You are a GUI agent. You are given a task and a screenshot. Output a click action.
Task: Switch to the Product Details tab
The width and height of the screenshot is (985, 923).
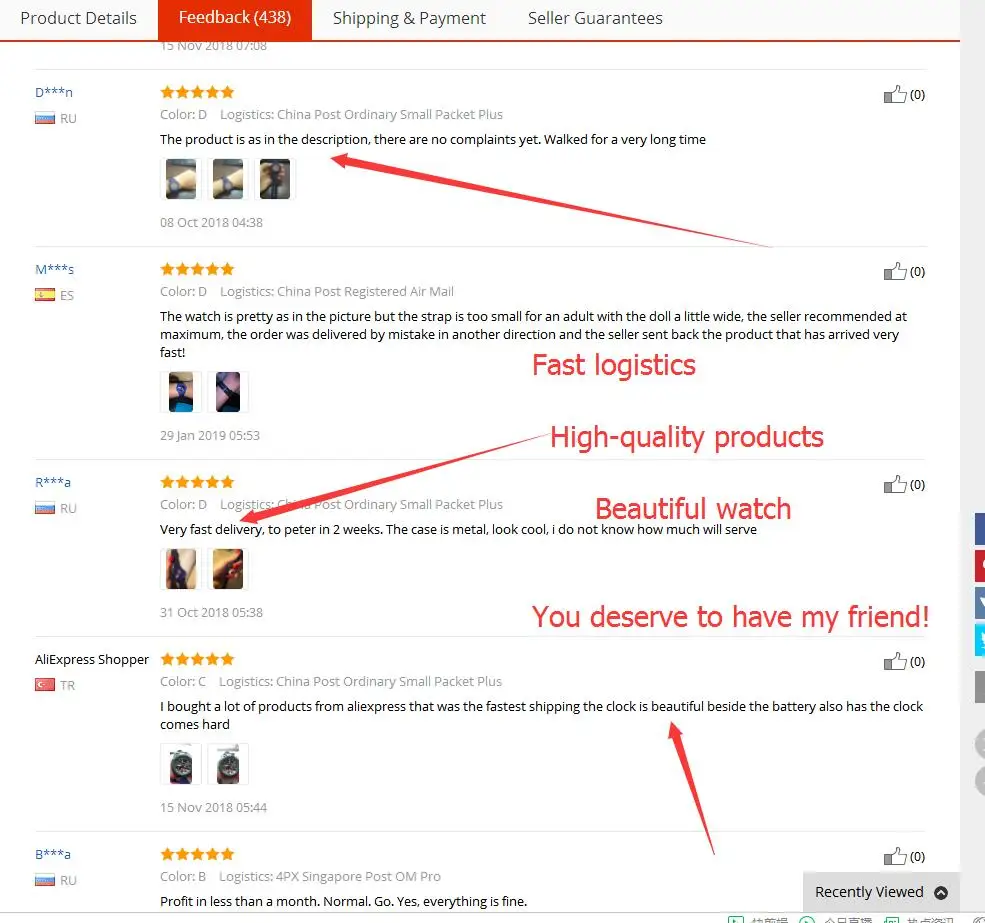[x=79, y=18]
